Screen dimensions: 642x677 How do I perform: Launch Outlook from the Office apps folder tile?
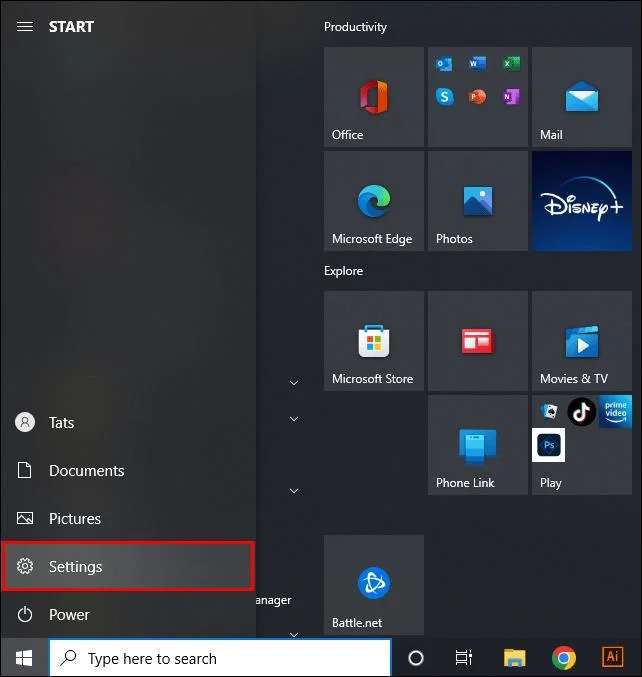click(x=444, y=64)
